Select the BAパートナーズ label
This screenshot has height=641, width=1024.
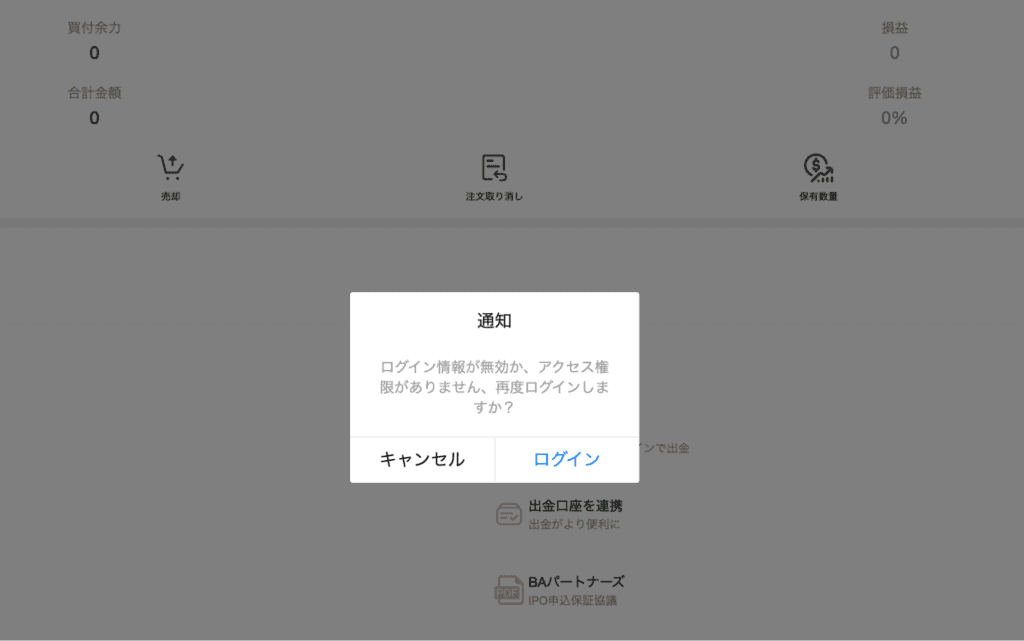[x=576, y=582]
